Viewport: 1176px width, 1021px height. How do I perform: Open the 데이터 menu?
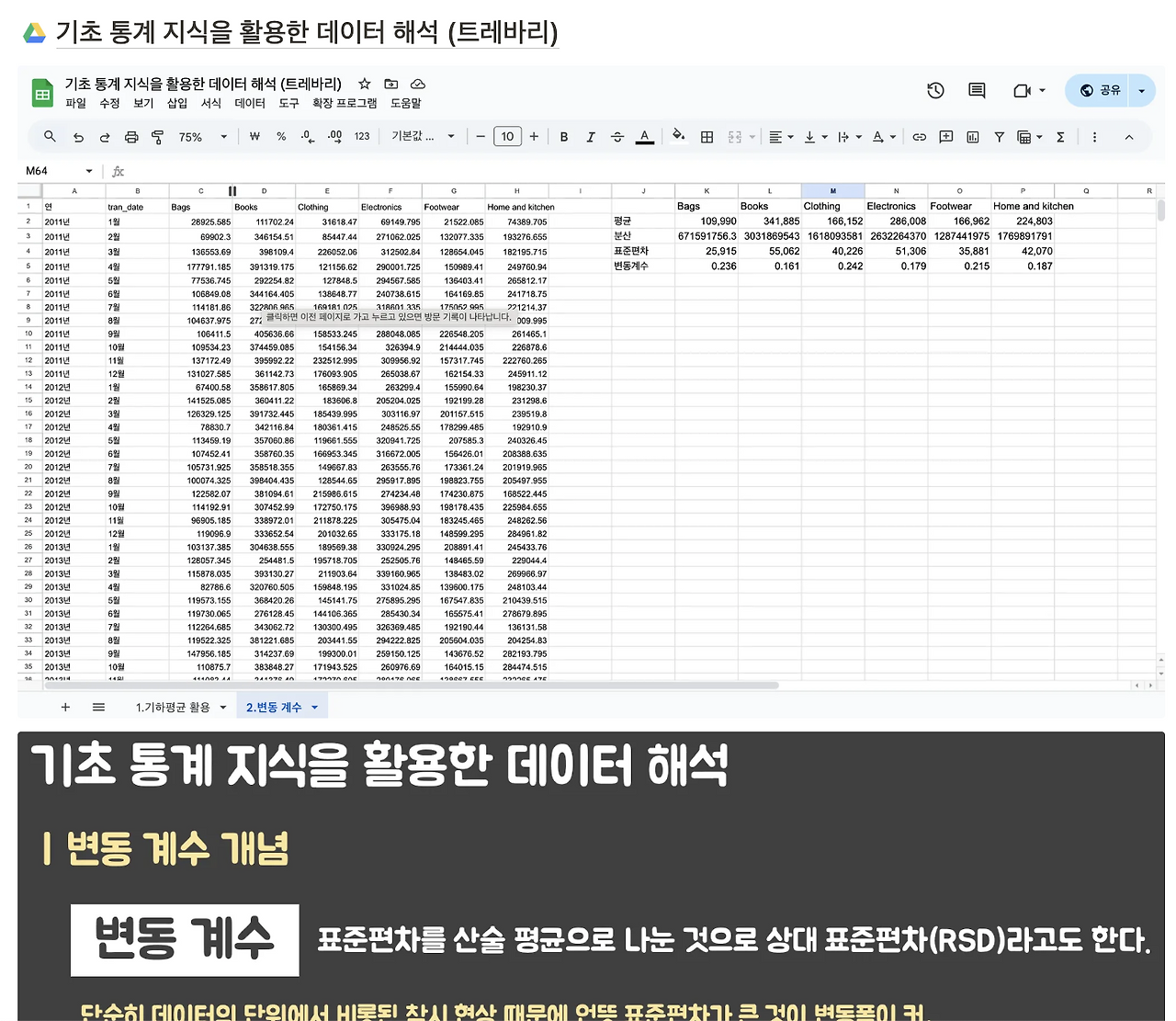click(250, 104)
